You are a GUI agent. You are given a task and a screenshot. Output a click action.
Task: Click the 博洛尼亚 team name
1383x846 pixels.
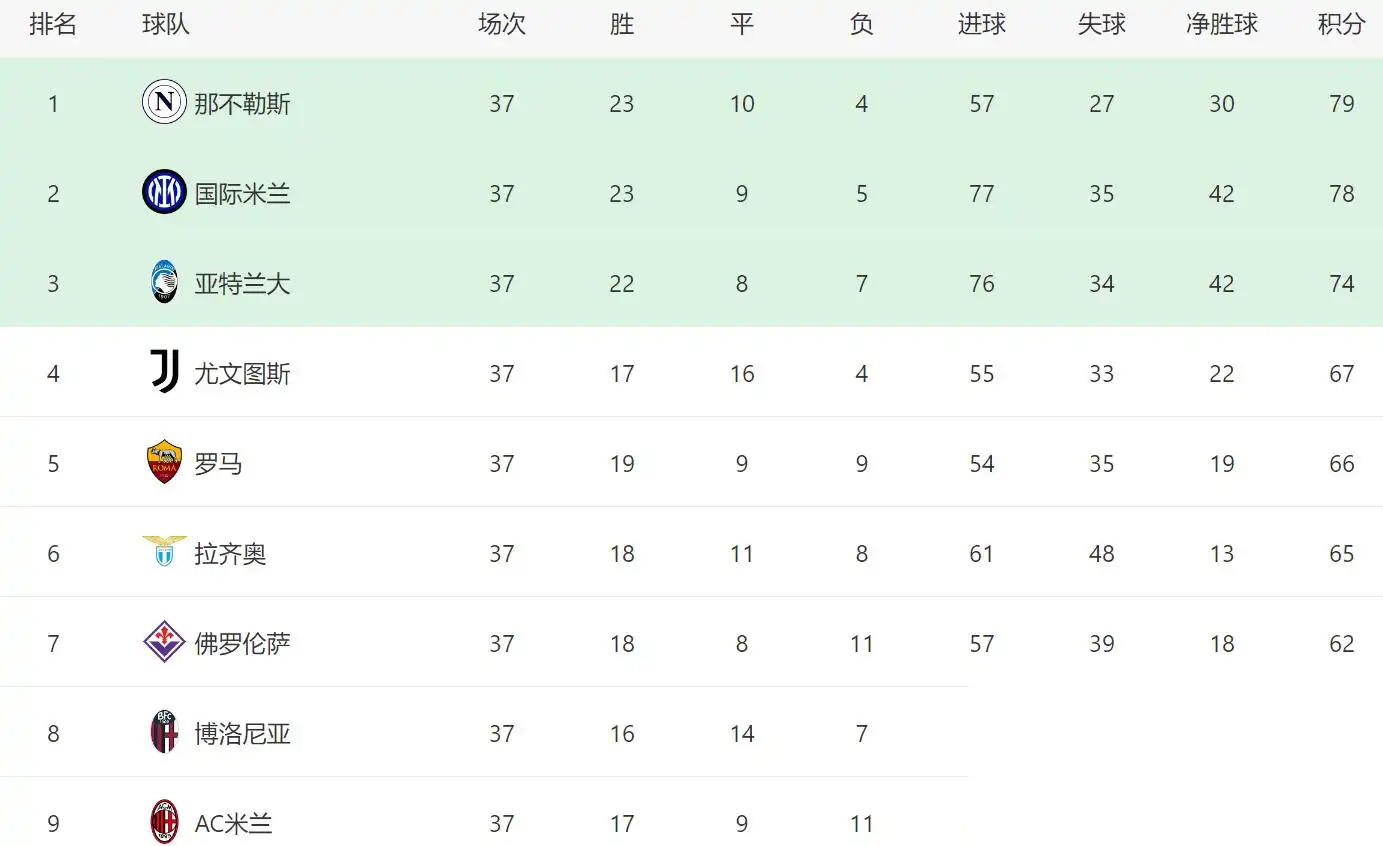pyautogui.click(x=242, y=734)
